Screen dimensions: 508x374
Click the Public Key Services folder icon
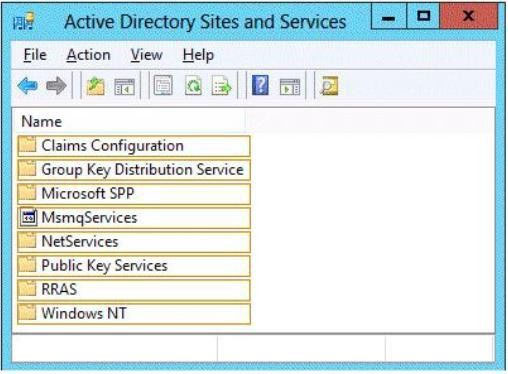tap(27, 265)
